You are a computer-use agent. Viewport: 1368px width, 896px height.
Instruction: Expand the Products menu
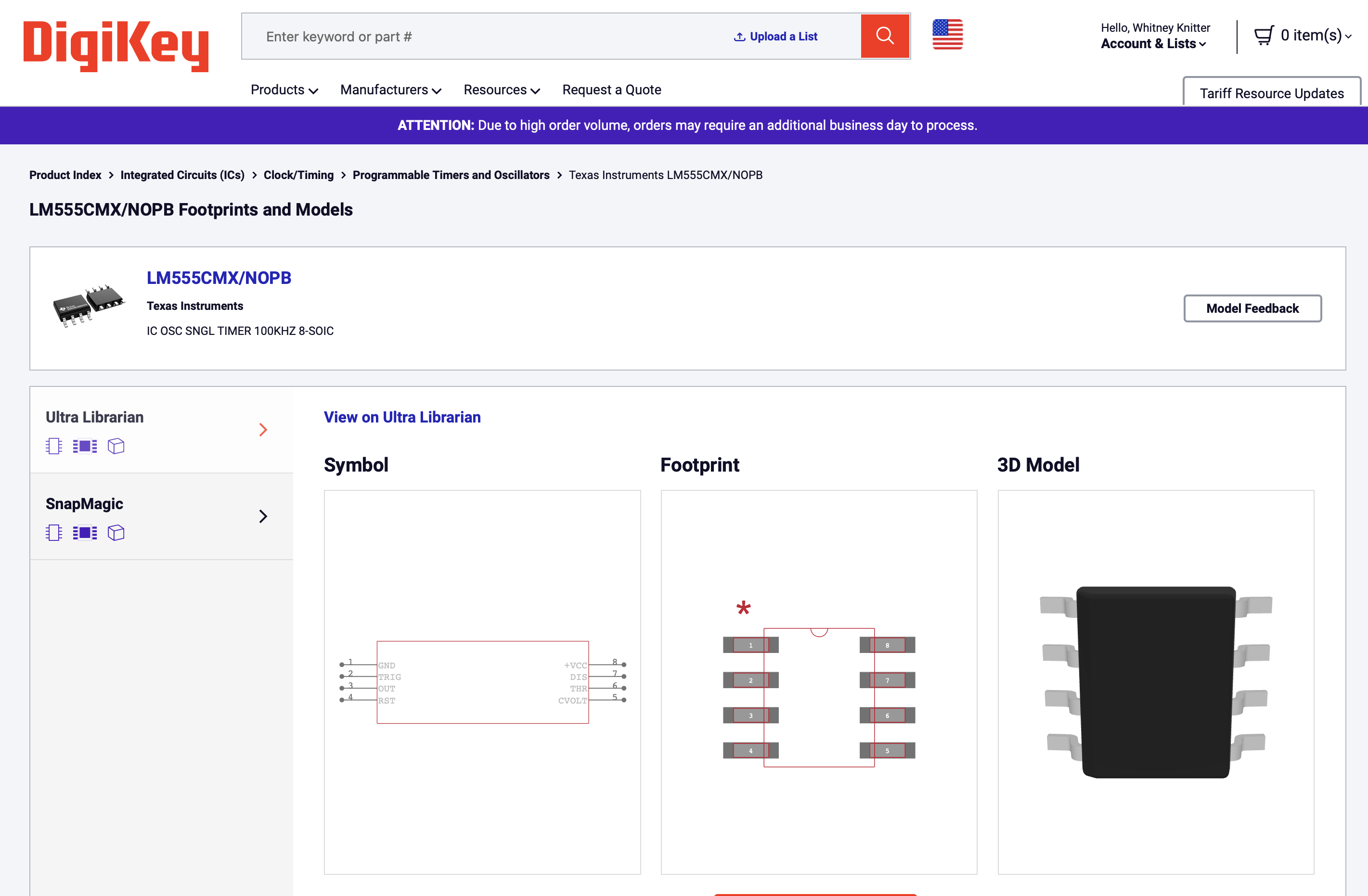point(284,90)
